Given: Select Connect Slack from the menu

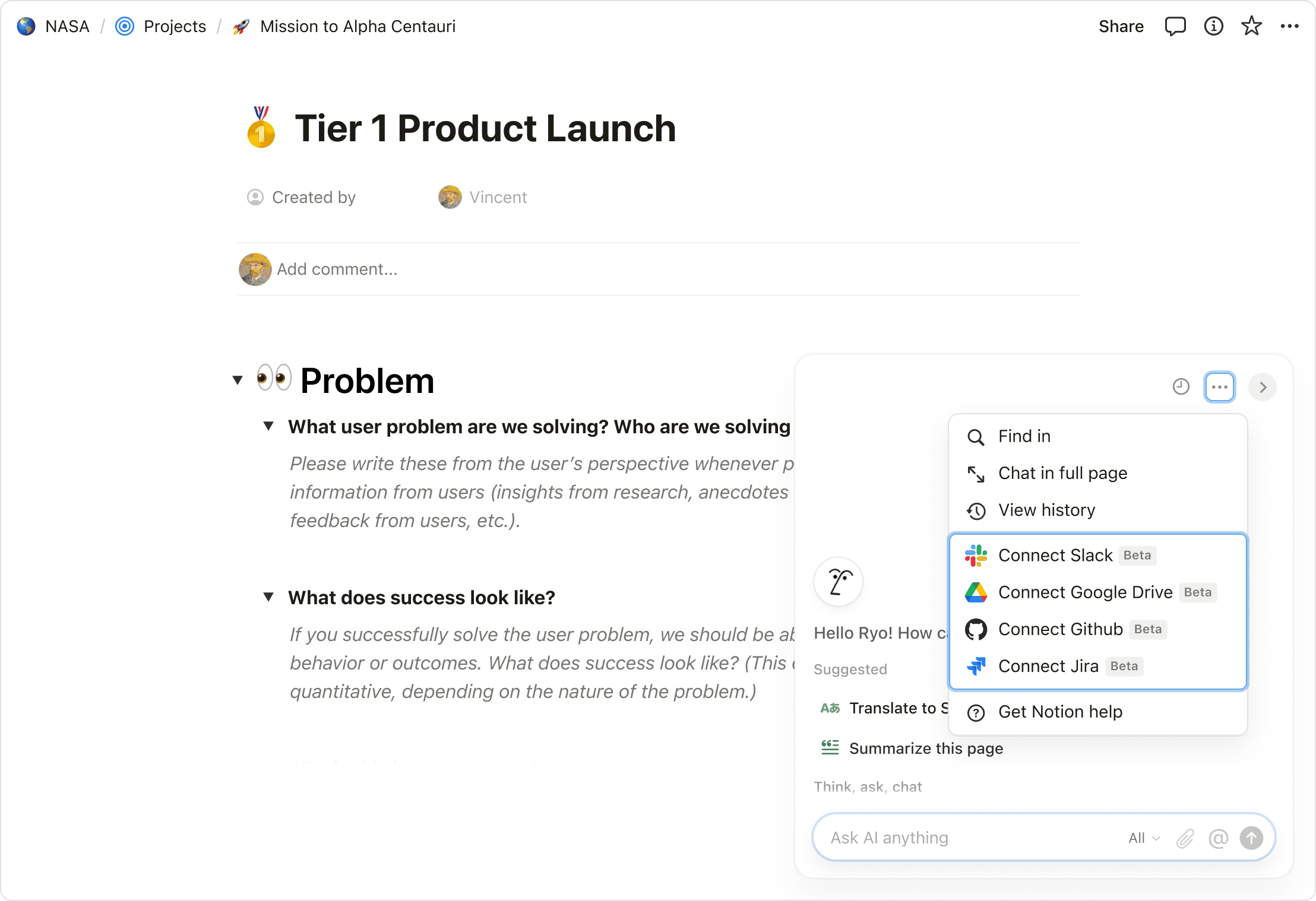Looking at the screenshot, I should click(x=1055, y=556).
